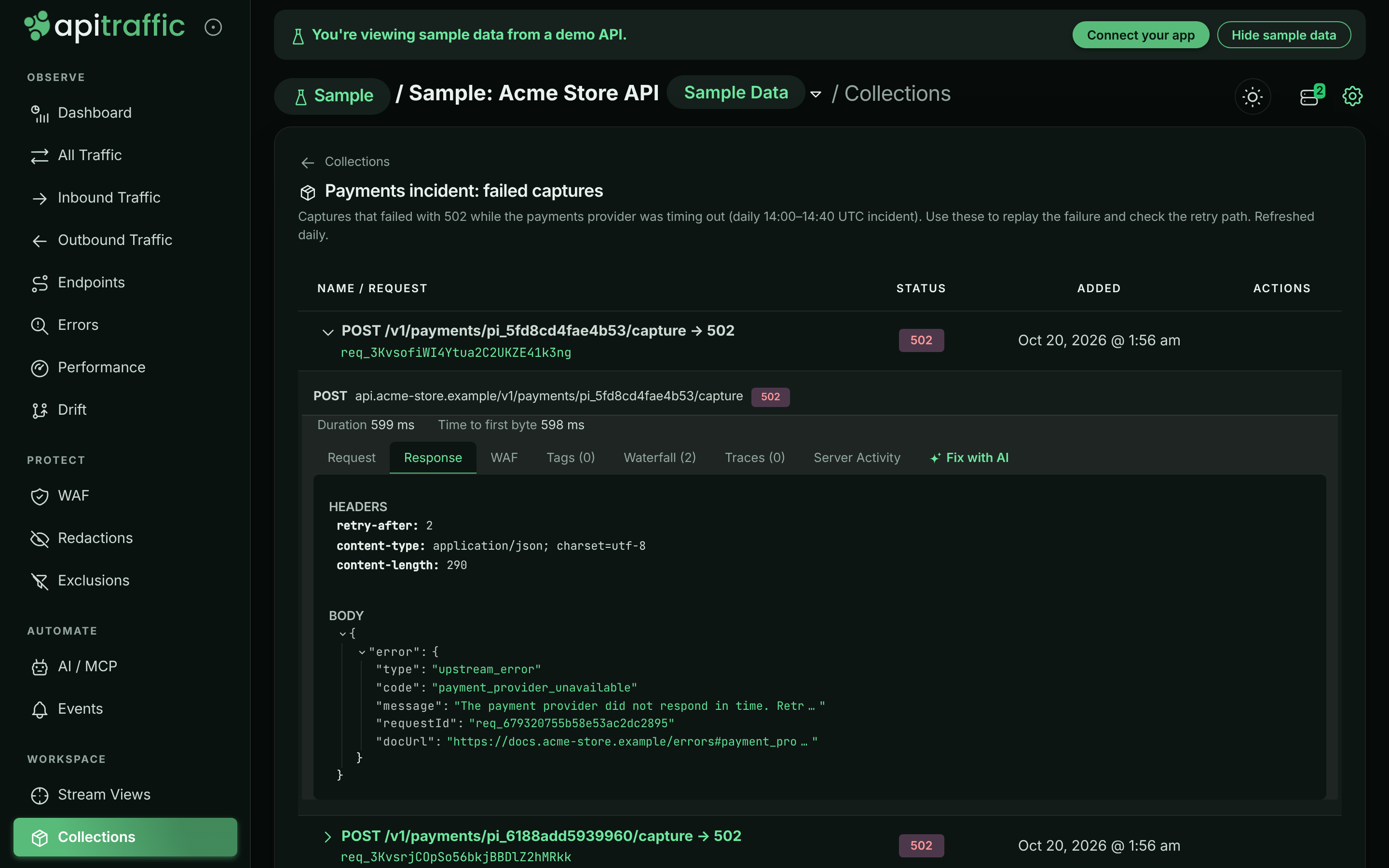The height and width of the screenshot is (868, 1389).
Task: Open Outbound Traffic view
Action: click(x=125, y=240)
